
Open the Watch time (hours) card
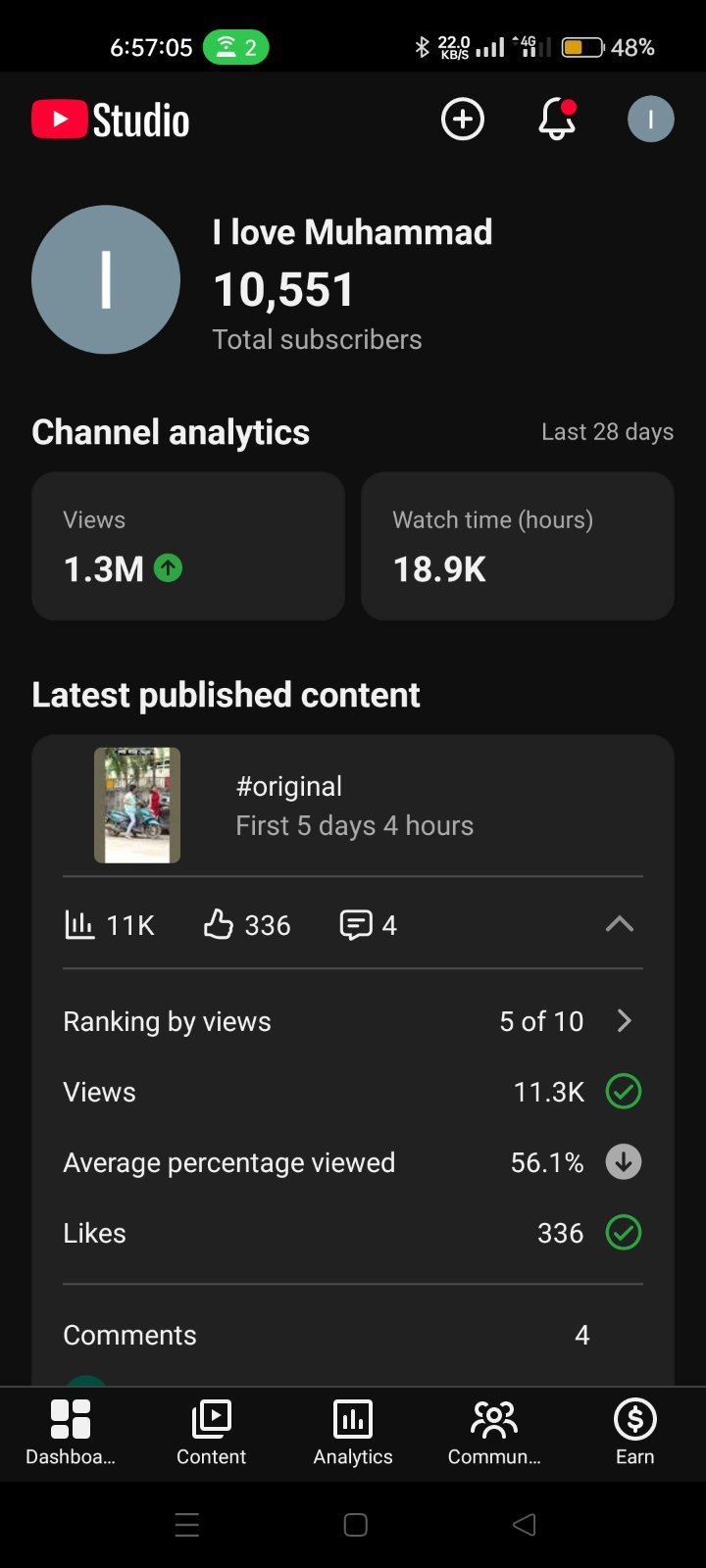(x=518, y=546)
